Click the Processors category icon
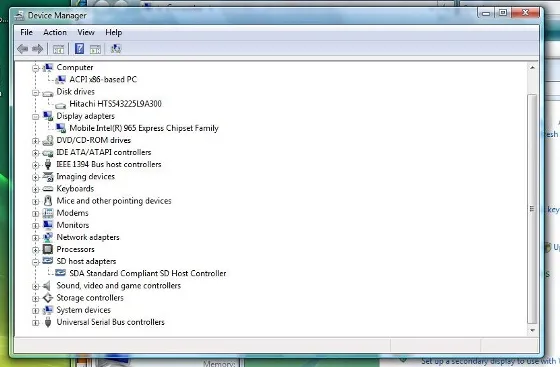Image resolution: width=560 pixels, height=367 pixels. pos(48,249)
